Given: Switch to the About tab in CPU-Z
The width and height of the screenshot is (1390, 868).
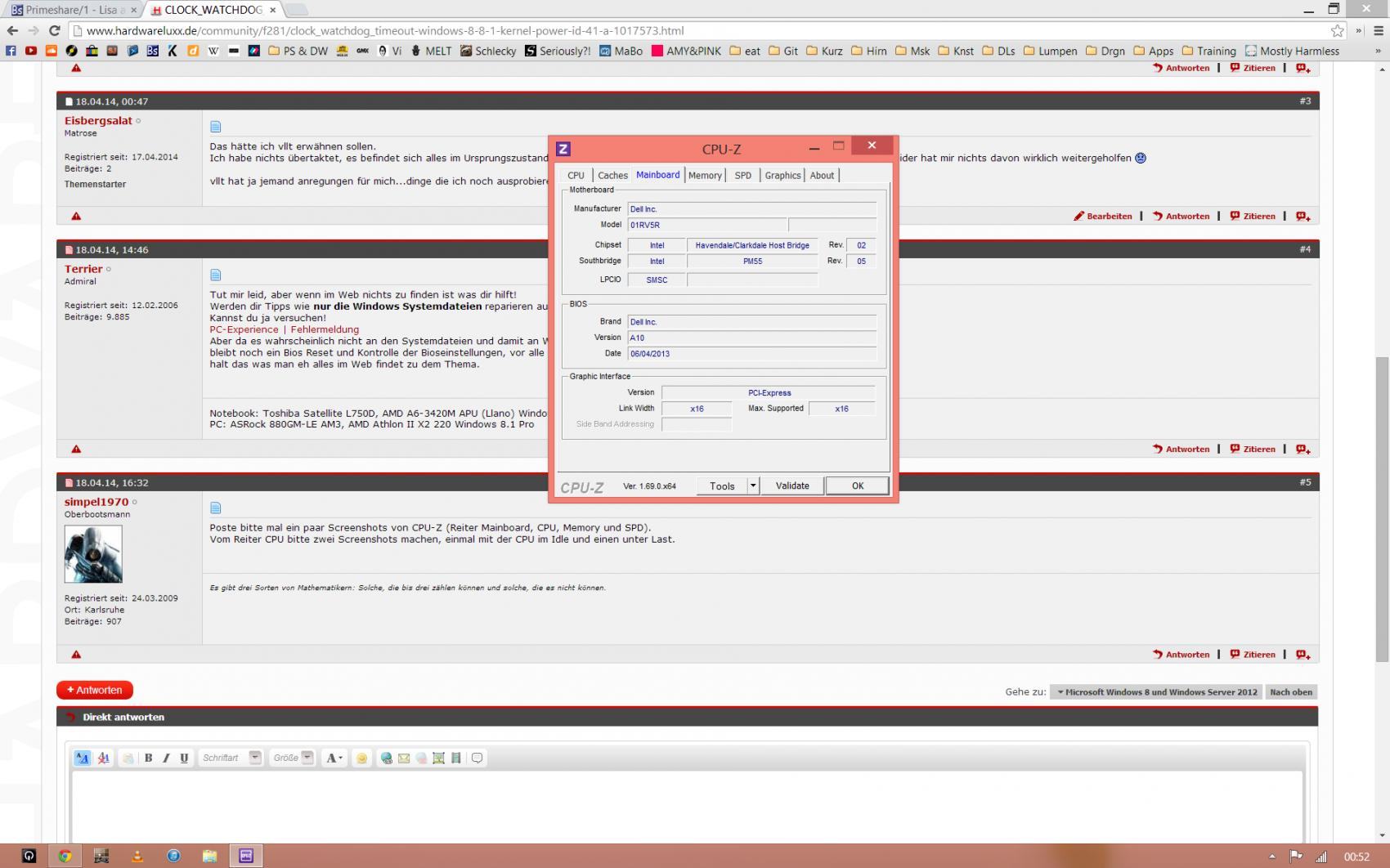Looking at the screenshot, I should (x=822, y=175).
